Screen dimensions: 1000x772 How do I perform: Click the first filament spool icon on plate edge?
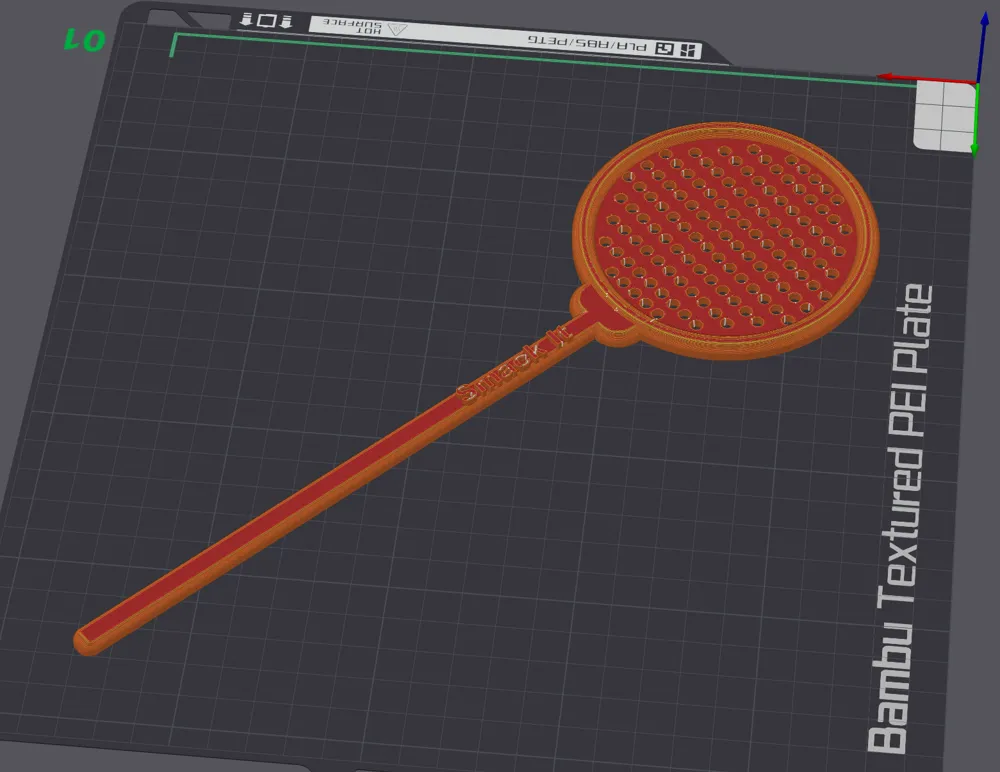(x=245, y=18)
